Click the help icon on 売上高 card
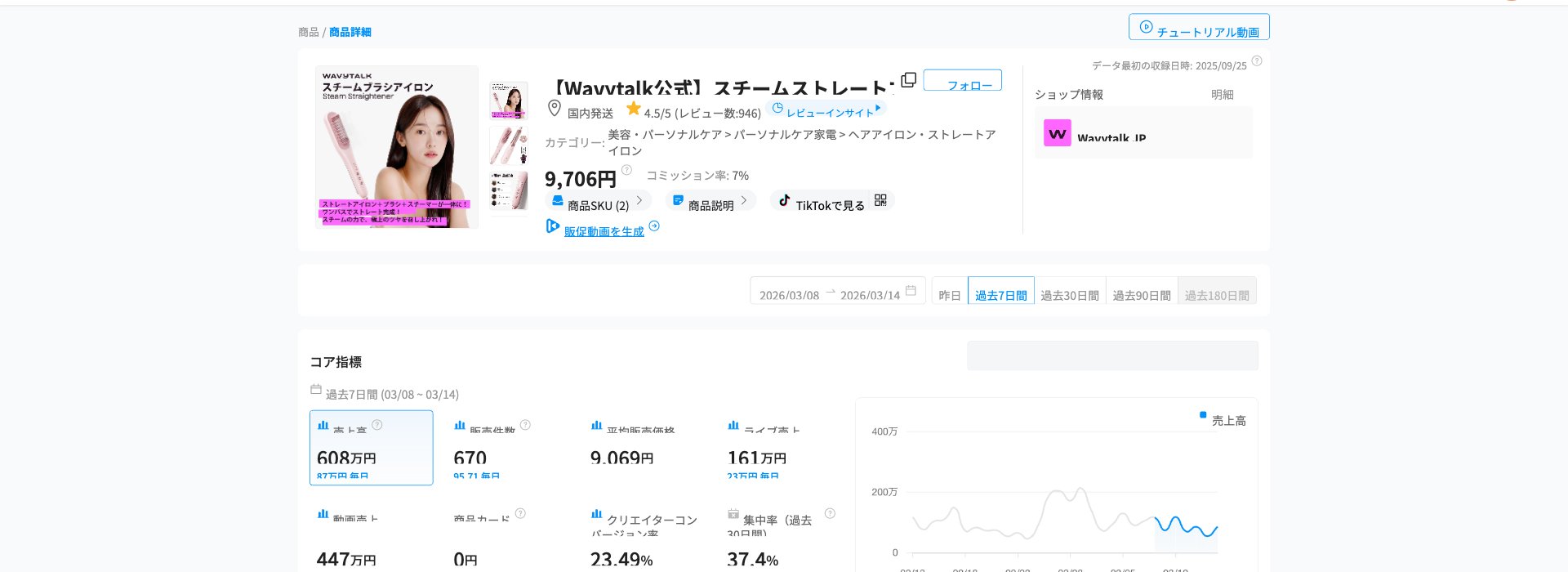Screen dimensions: 1568x572 377,424
